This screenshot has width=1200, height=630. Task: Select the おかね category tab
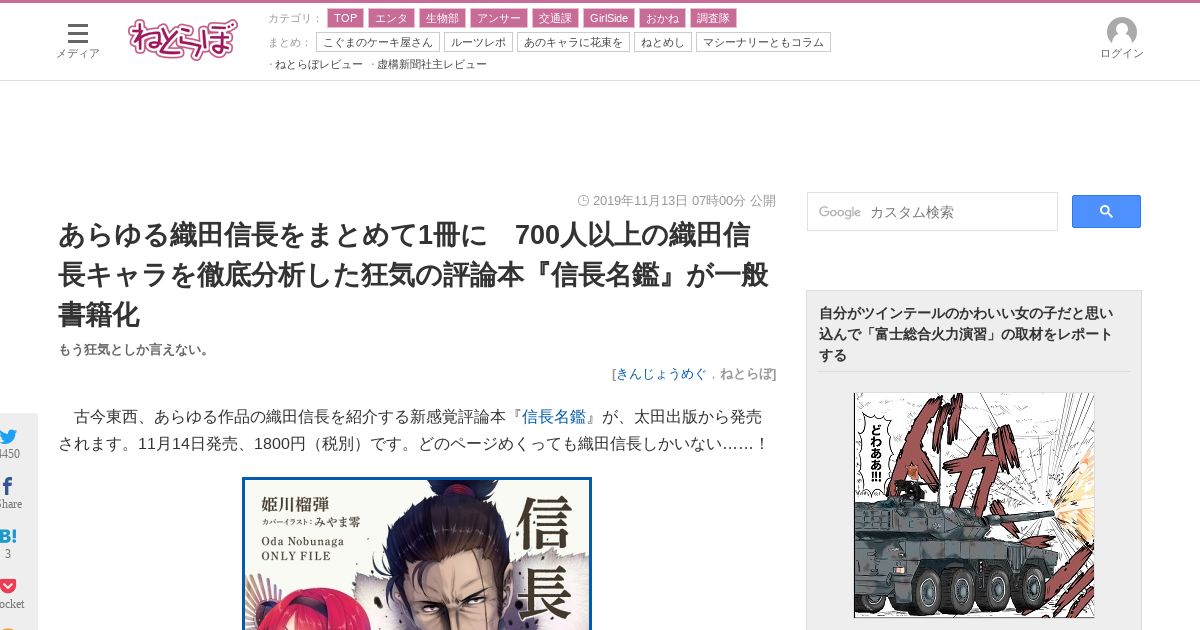tap(662, 18)
